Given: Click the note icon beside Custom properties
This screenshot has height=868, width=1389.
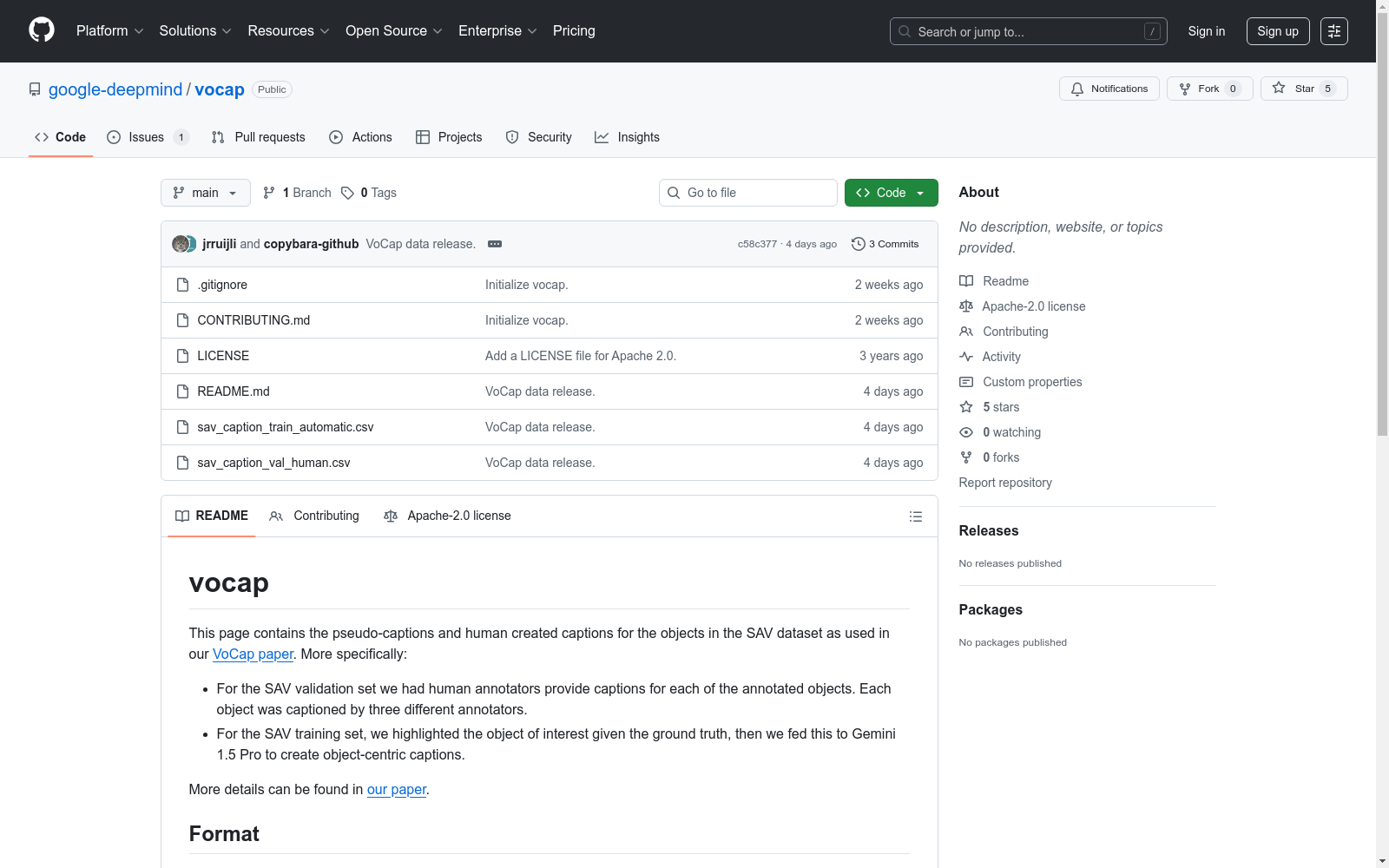Looking at the screenshot, I should pos(966,382).
